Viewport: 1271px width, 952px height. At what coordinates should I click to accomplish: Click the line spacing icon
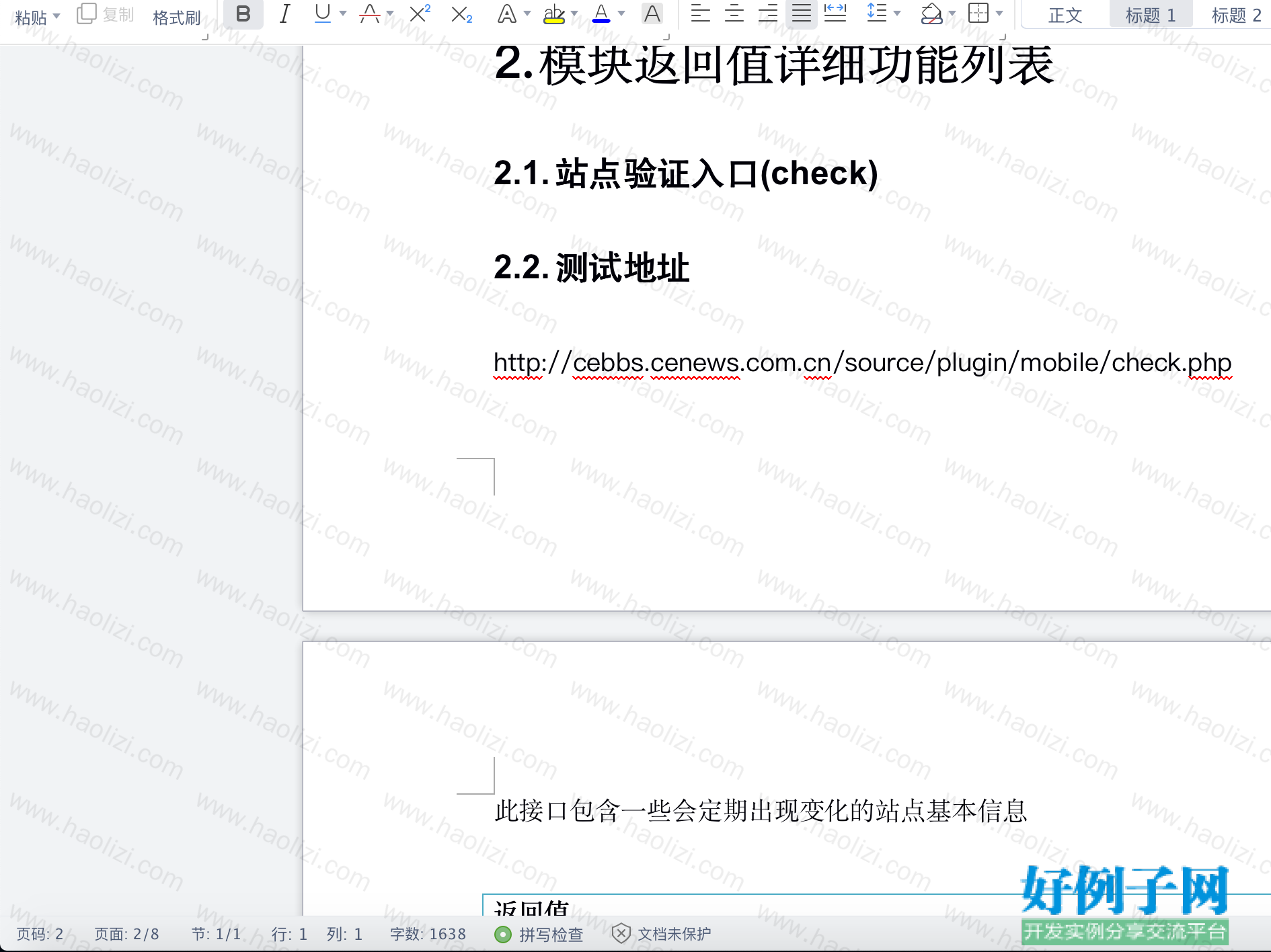(x=877, y=13)
